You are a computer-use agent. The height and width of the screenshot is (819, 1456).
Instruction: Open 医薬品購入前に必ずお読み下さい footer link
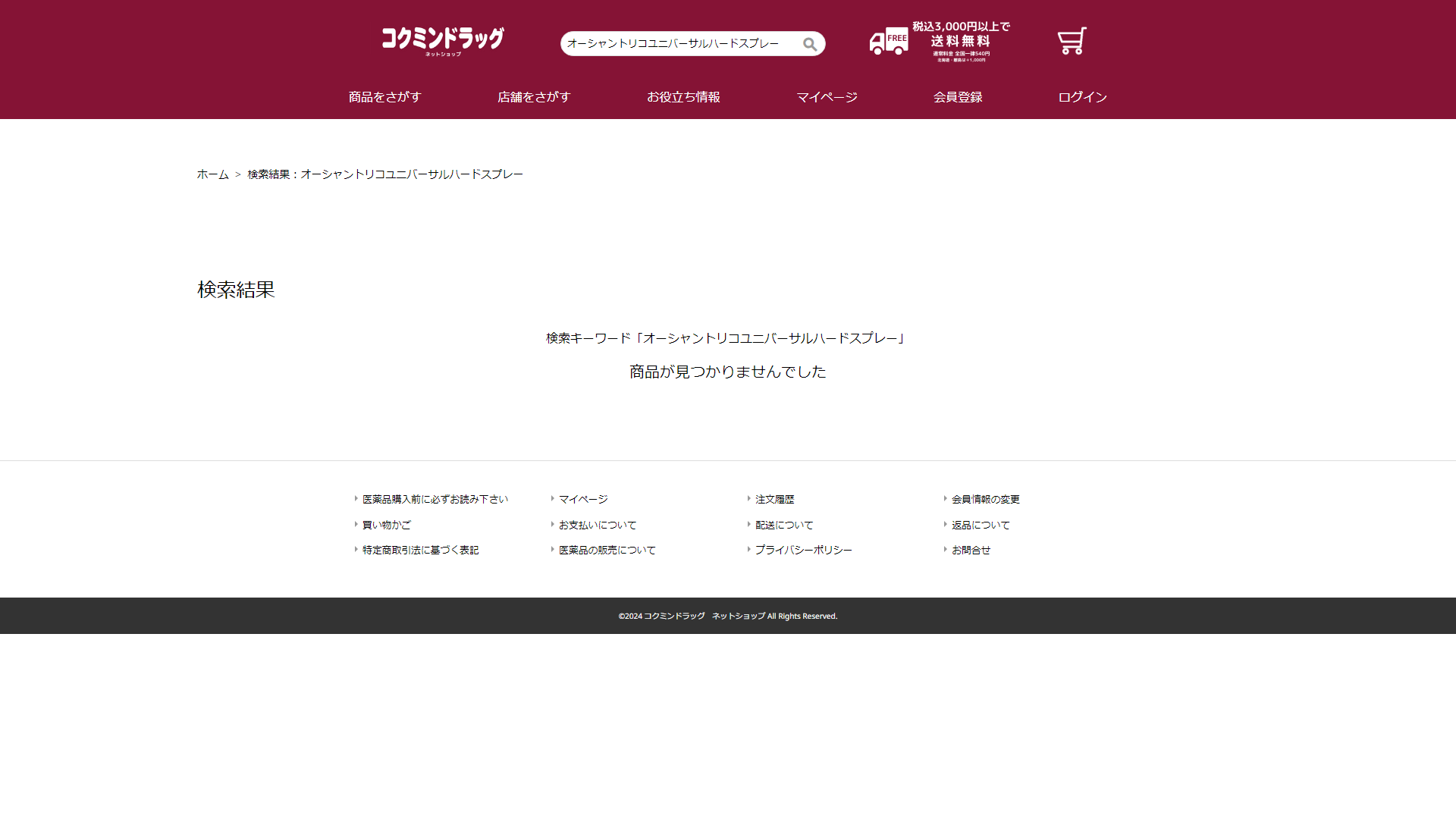click(x=435, y=499)
